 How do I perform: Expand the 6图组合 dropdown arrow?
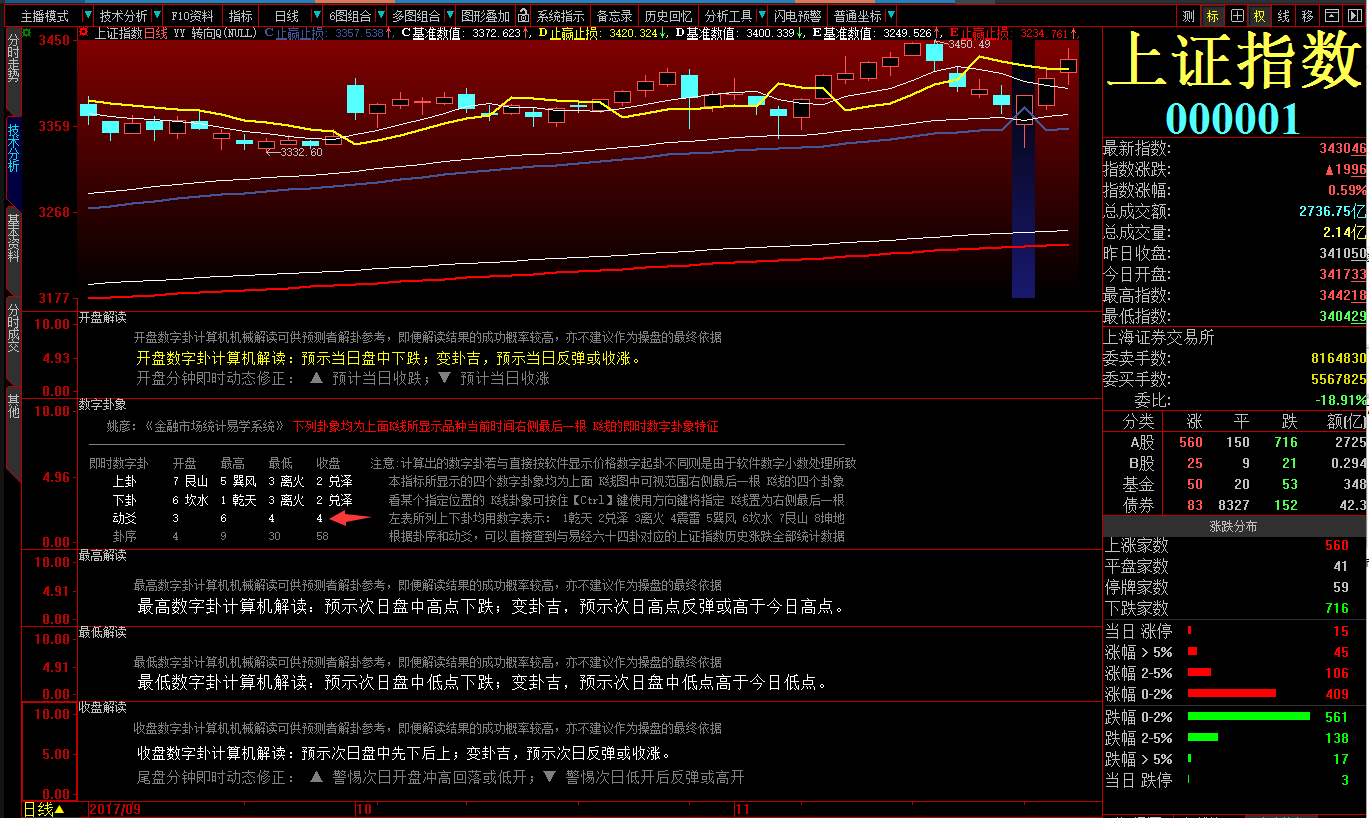(x=380, y=16)
